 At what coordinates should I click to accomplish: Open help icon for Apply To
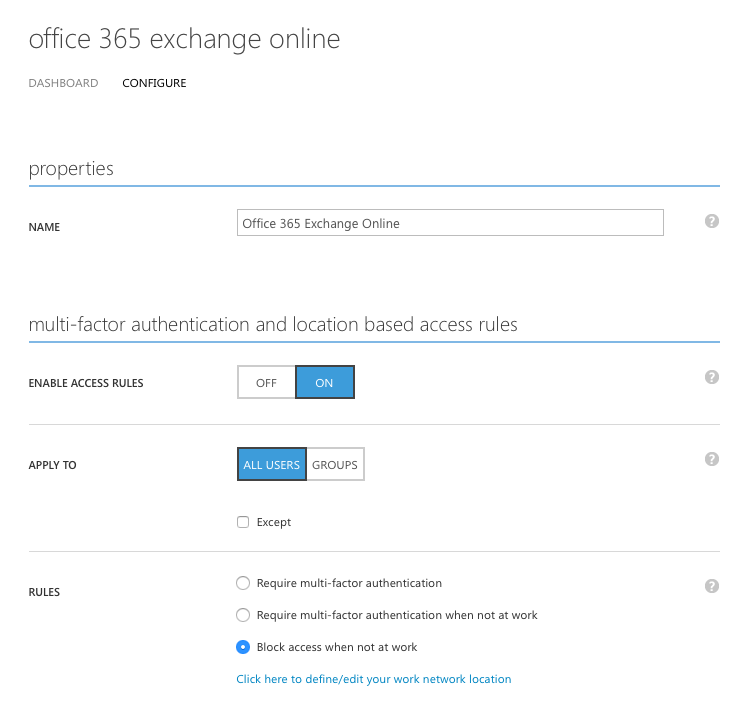pos(712,459)
